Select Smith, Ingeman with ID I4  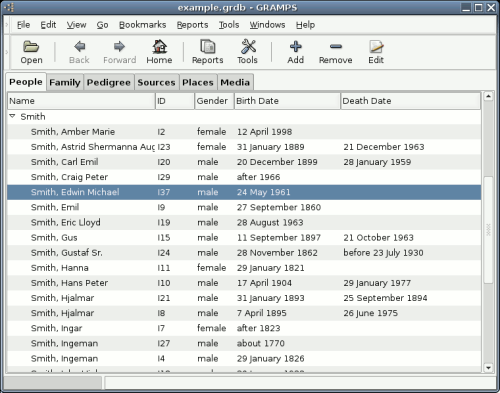(244, 359)
